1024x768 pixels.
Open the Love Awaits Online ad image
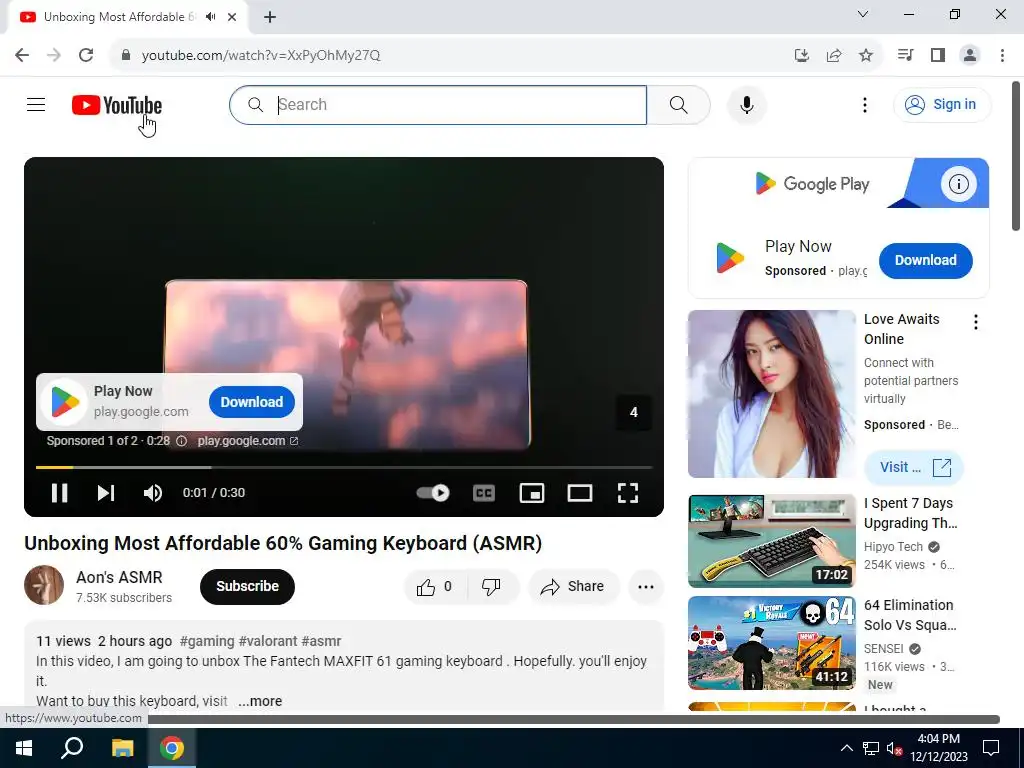click(771, 394)
